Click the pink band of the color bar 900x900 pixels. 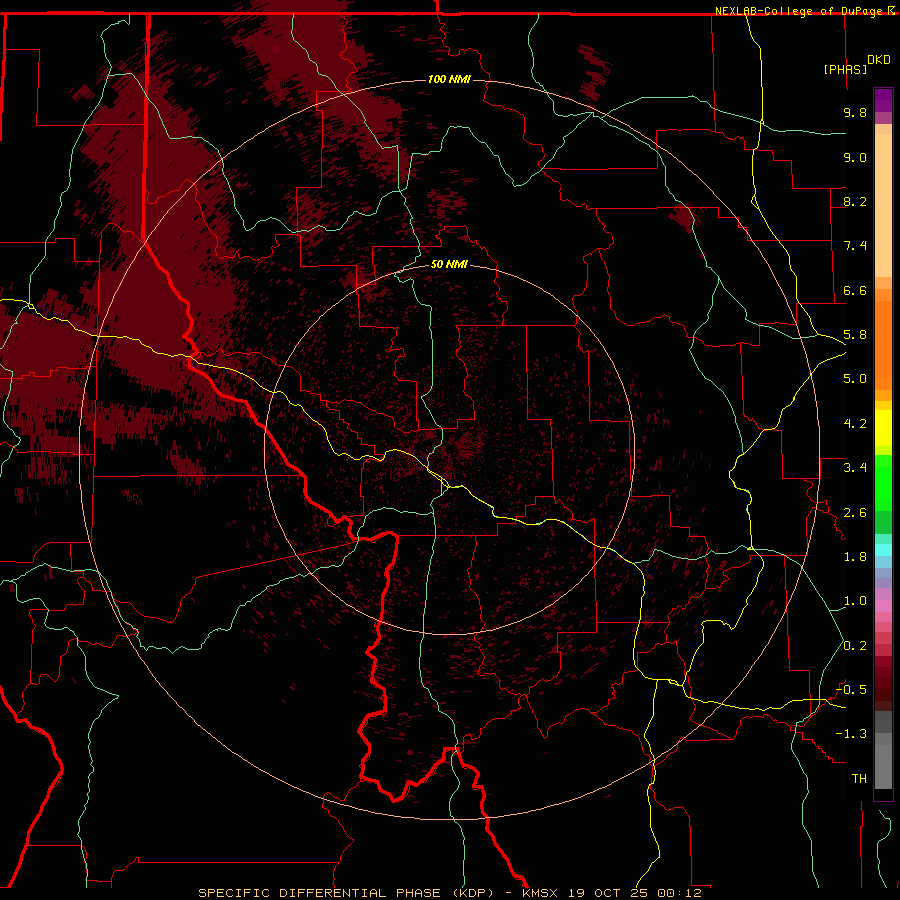883,606
